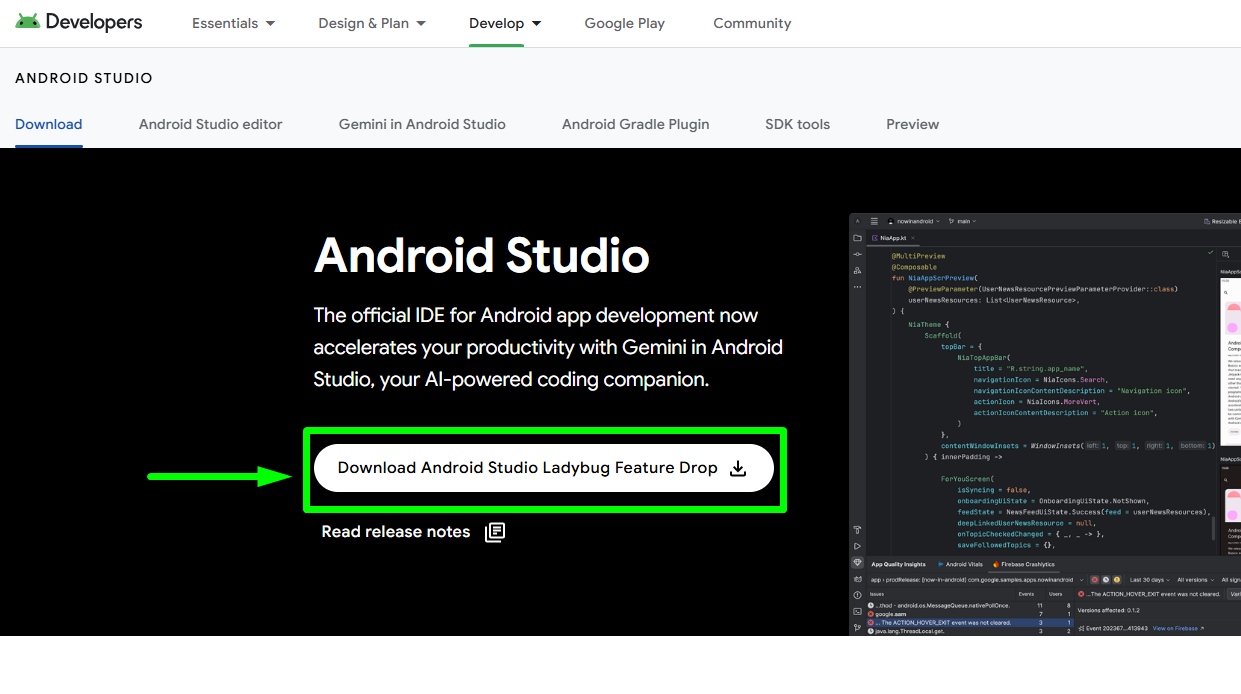Click the ANDROID STUDIO section heading

84,78
